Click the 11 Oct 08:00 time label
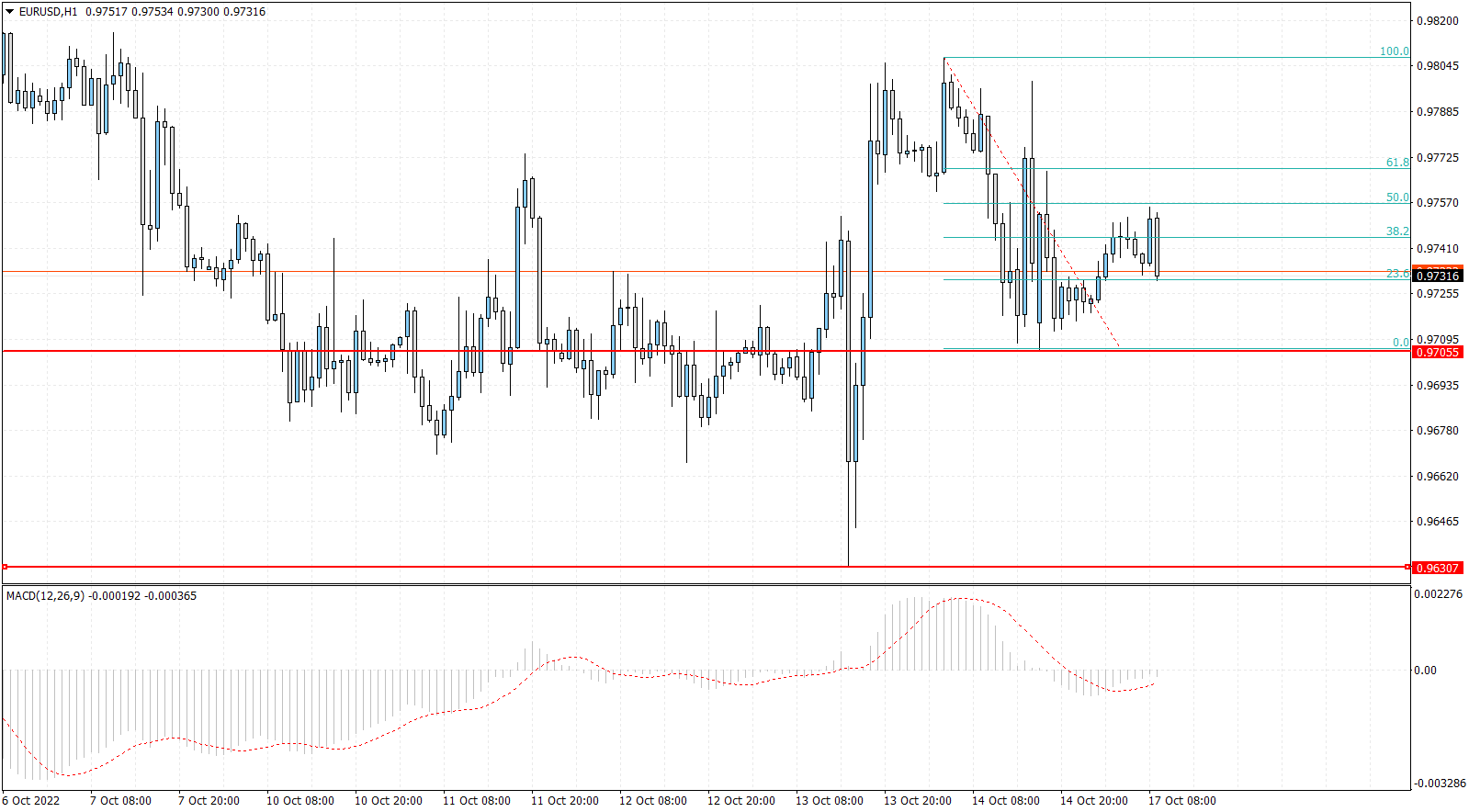This screenshot has width=1469, height=812. tap(477, 801)
